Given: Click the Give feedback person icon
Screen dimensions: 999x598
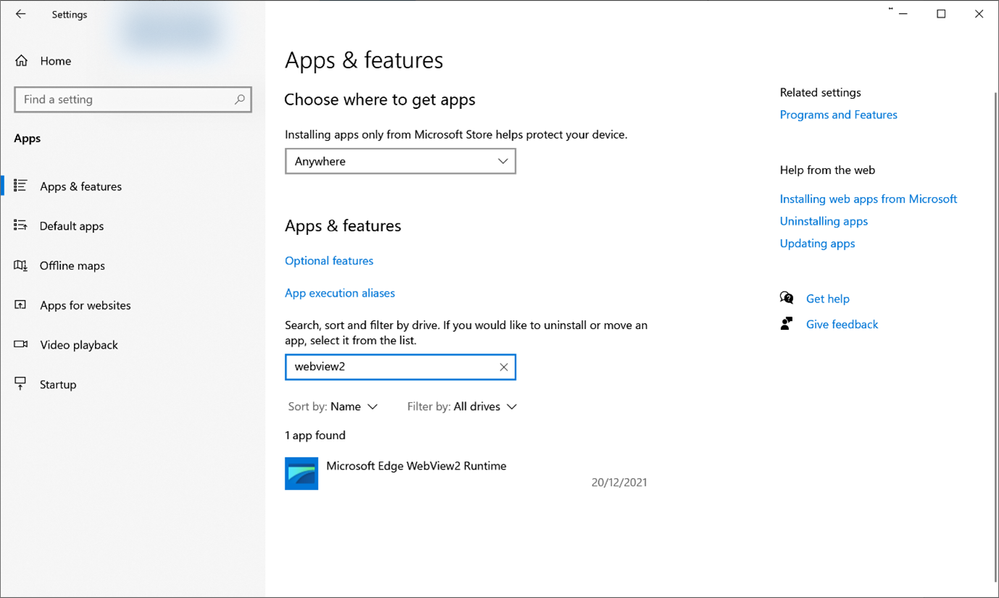Looking at the screenshot, I should (787, 324).
